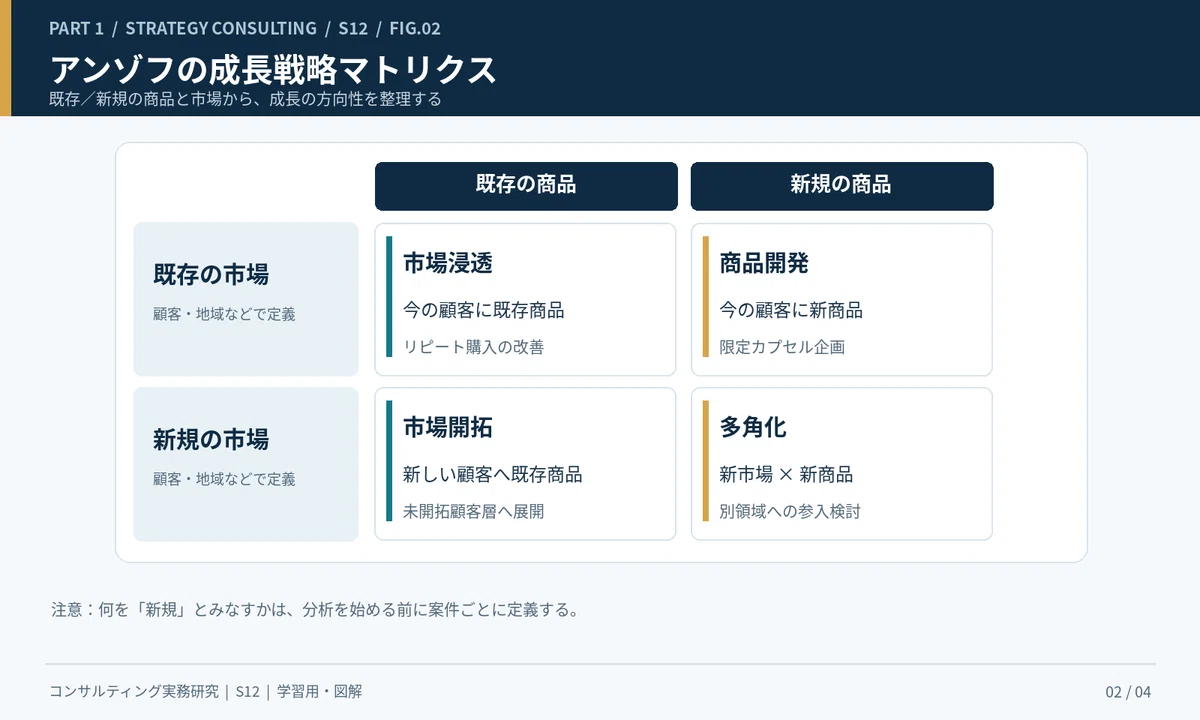Click the "新規の市場" row heading
The height and width of the screenshot is (720, 1200).
tap(211, 439)
